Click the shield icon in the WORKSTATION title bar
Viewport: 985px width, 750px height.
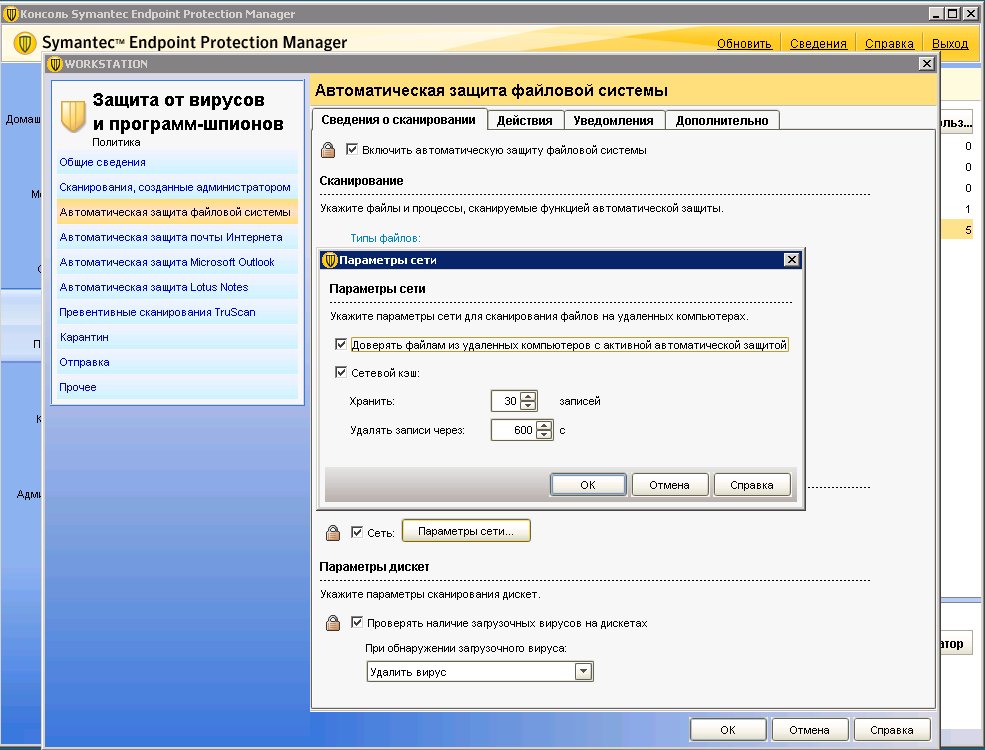[55, 64]
